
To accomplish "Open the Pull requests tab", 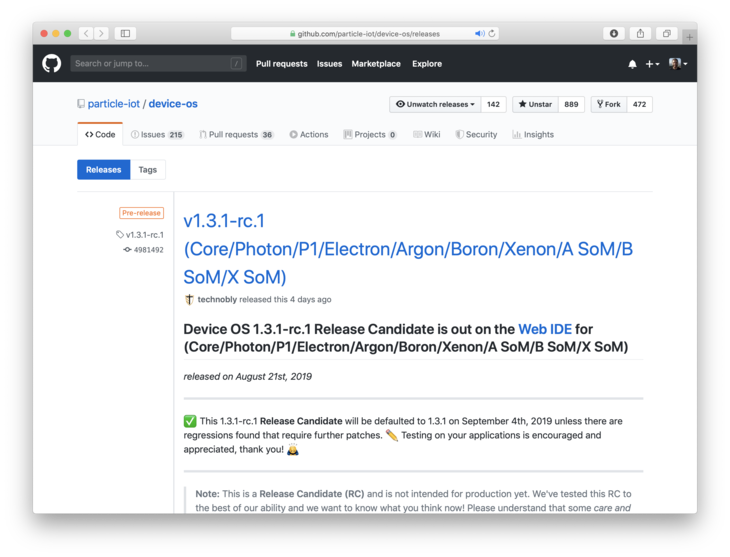I will tap(235, 134).
